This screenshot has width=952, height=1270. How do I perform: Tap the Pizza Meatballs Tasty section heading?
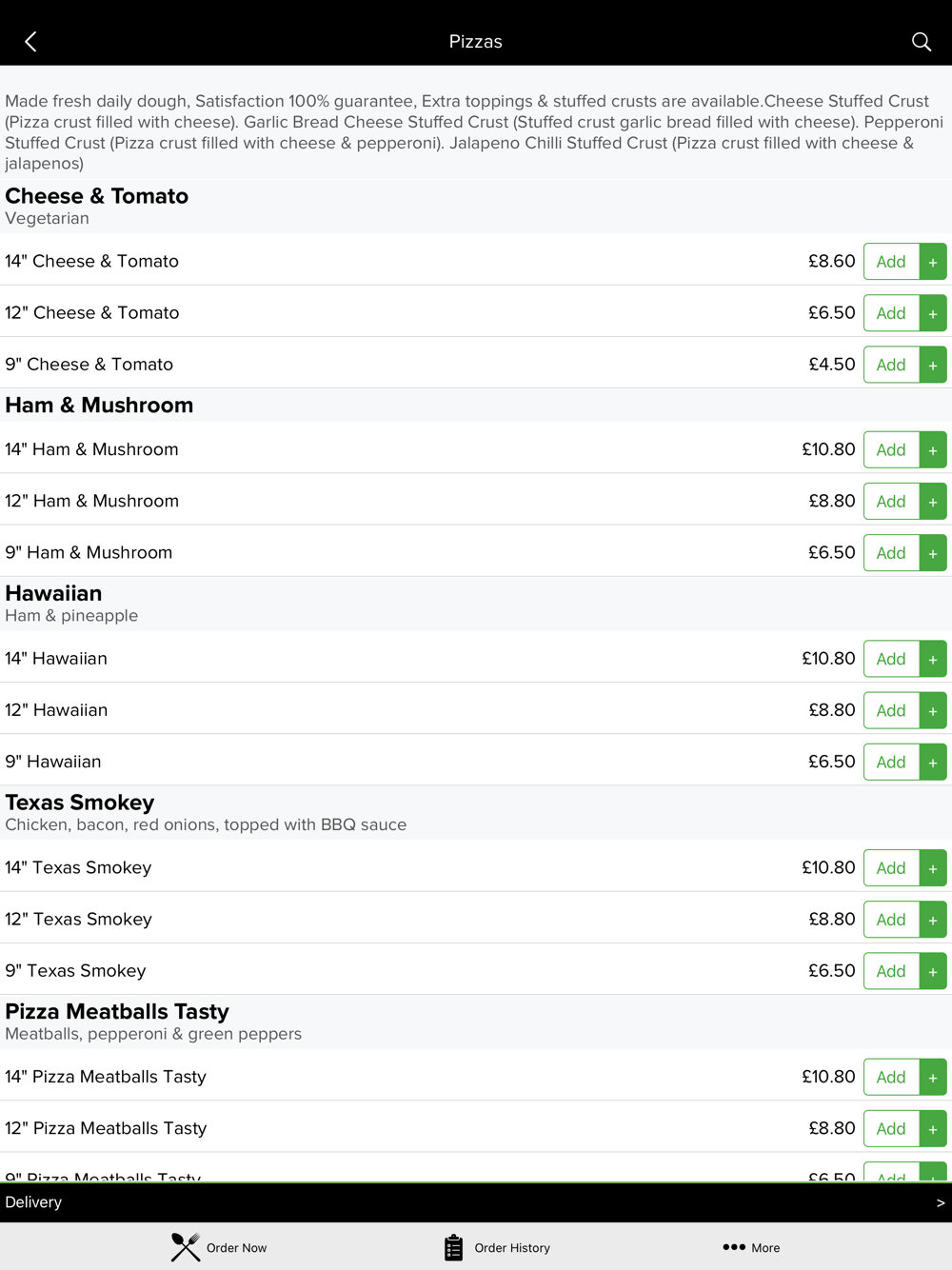[x=117, y=1012]
